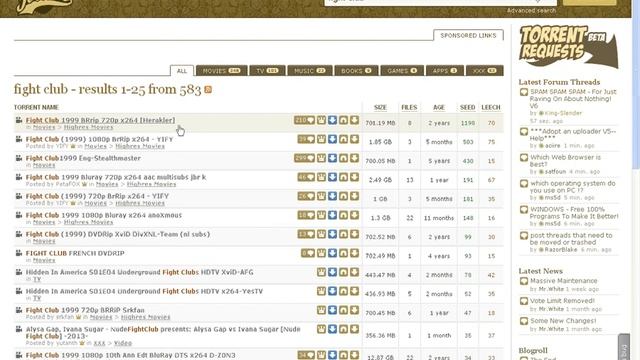The image size is (640, 360).
Task: Open Movies category link under Eng-Stealthmaster
Action: pyautogui.click(x=44, y=165)
